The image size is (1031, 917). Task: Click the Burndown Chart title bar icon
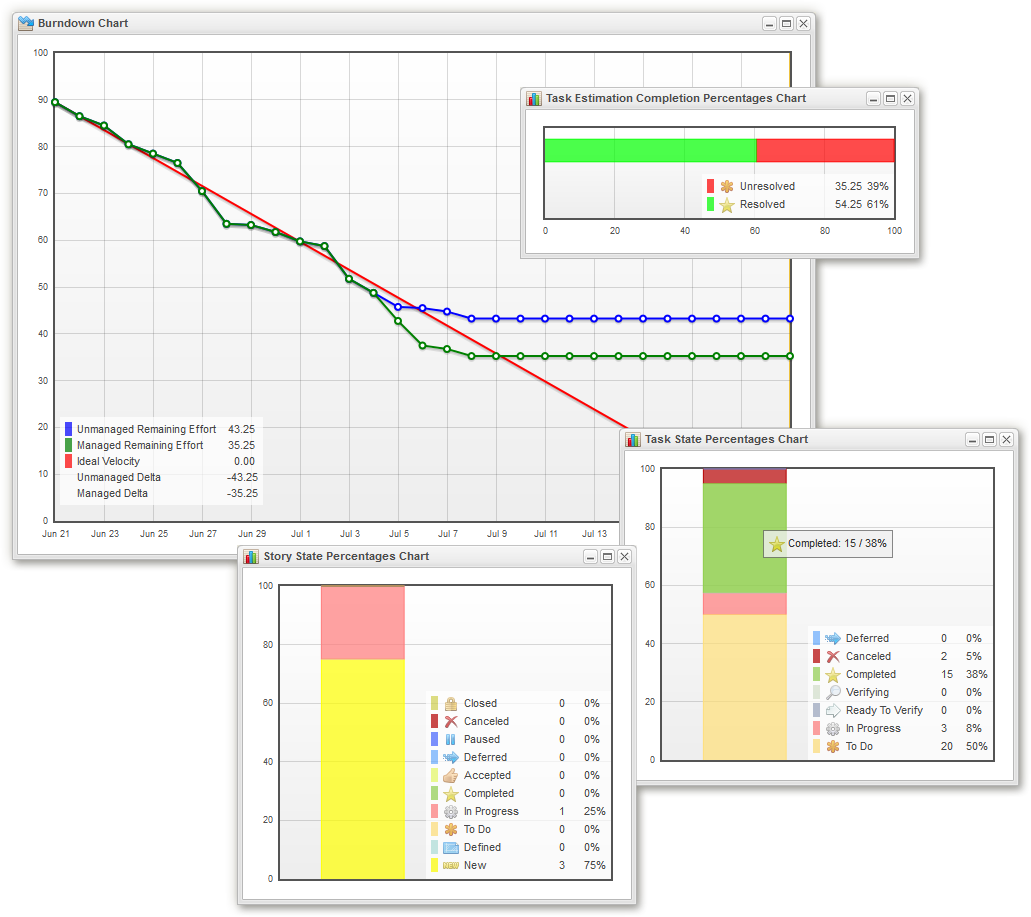coord(26,23)
